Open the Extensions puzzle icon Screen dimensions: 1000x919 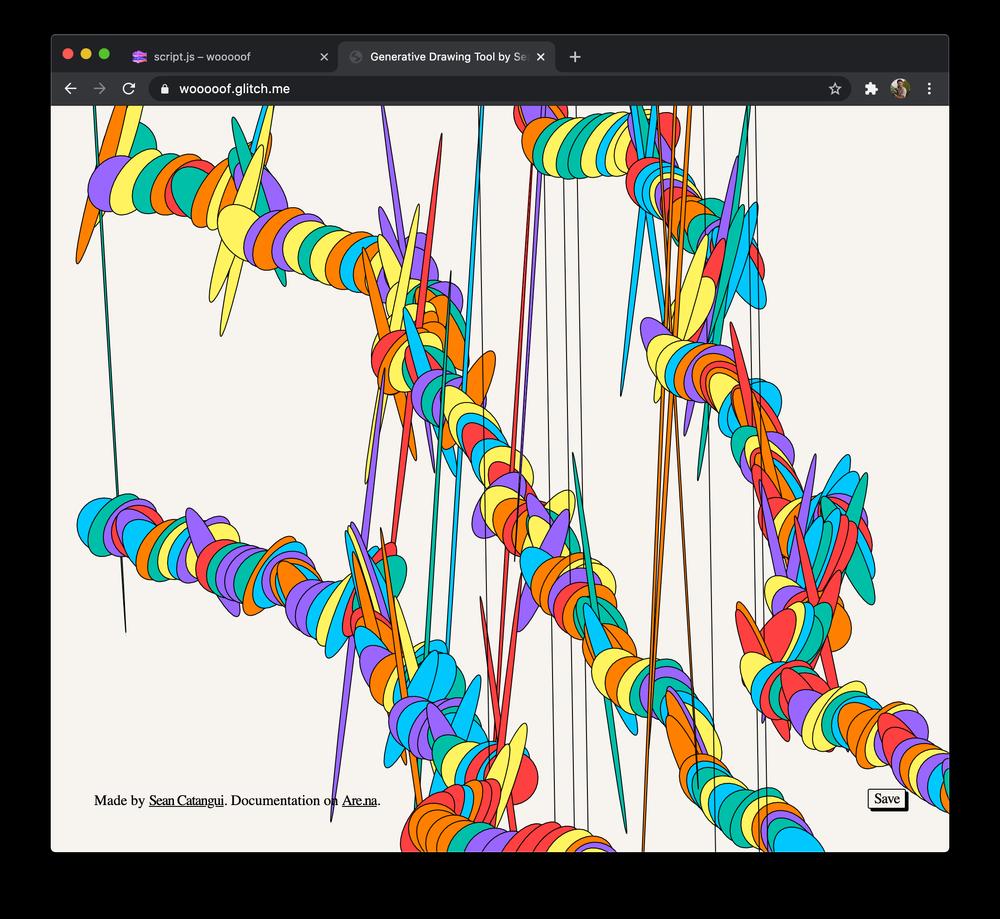point(871,89)
